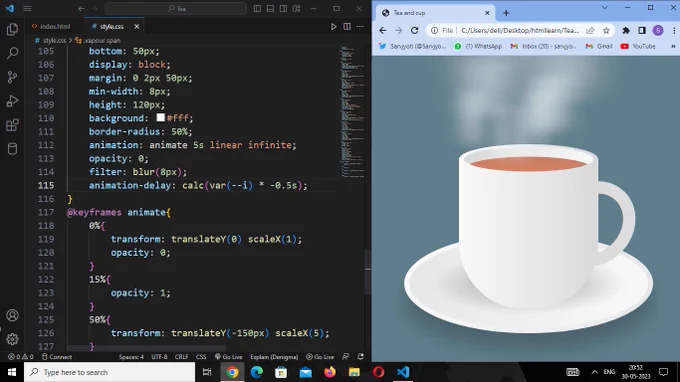Image resolution: width=680 pixels, height=382 pixels.
Task: Click the first Go Live status button
Action: [x=229, y=357]
